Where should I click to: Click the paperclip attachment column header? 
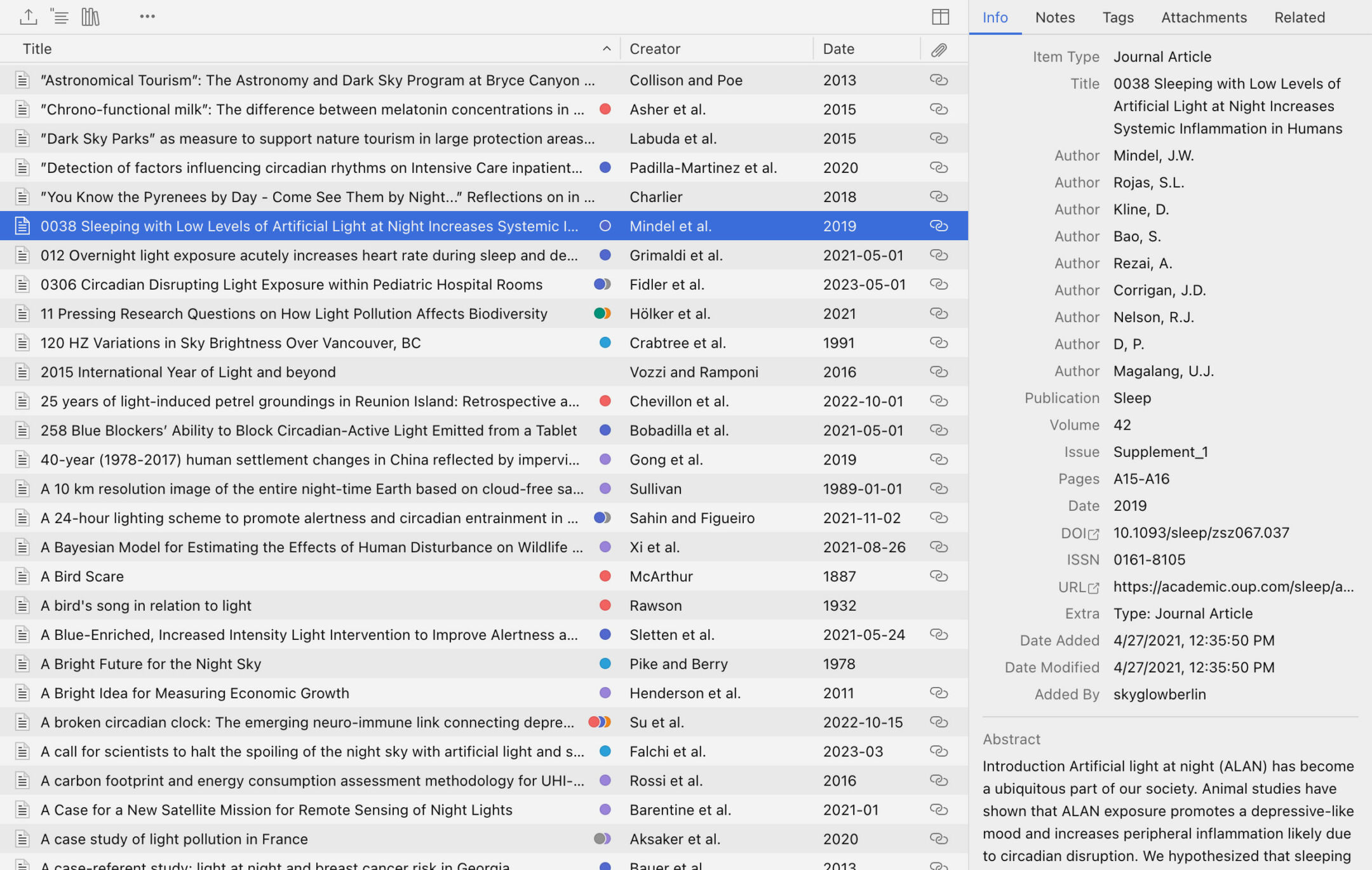[x=939, y=49]
